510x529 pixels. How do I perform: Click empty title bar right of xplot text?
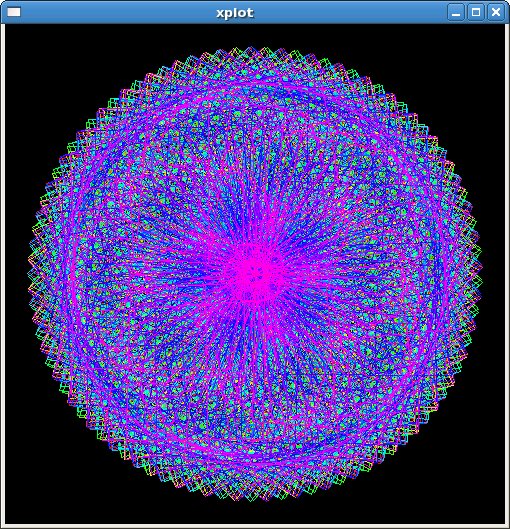click(x=351, y=12)
